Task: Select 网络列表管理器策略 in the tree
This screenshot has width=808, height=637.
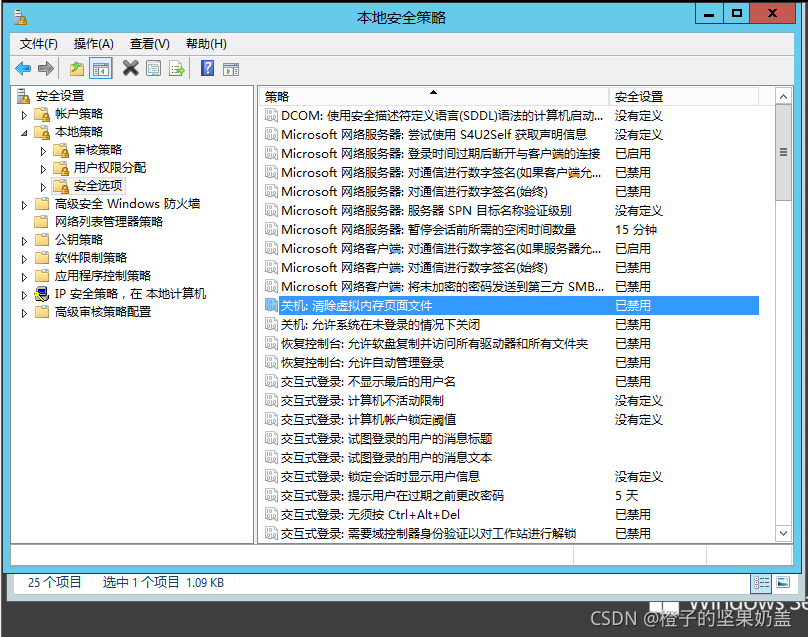Action: tap(109, 222)
